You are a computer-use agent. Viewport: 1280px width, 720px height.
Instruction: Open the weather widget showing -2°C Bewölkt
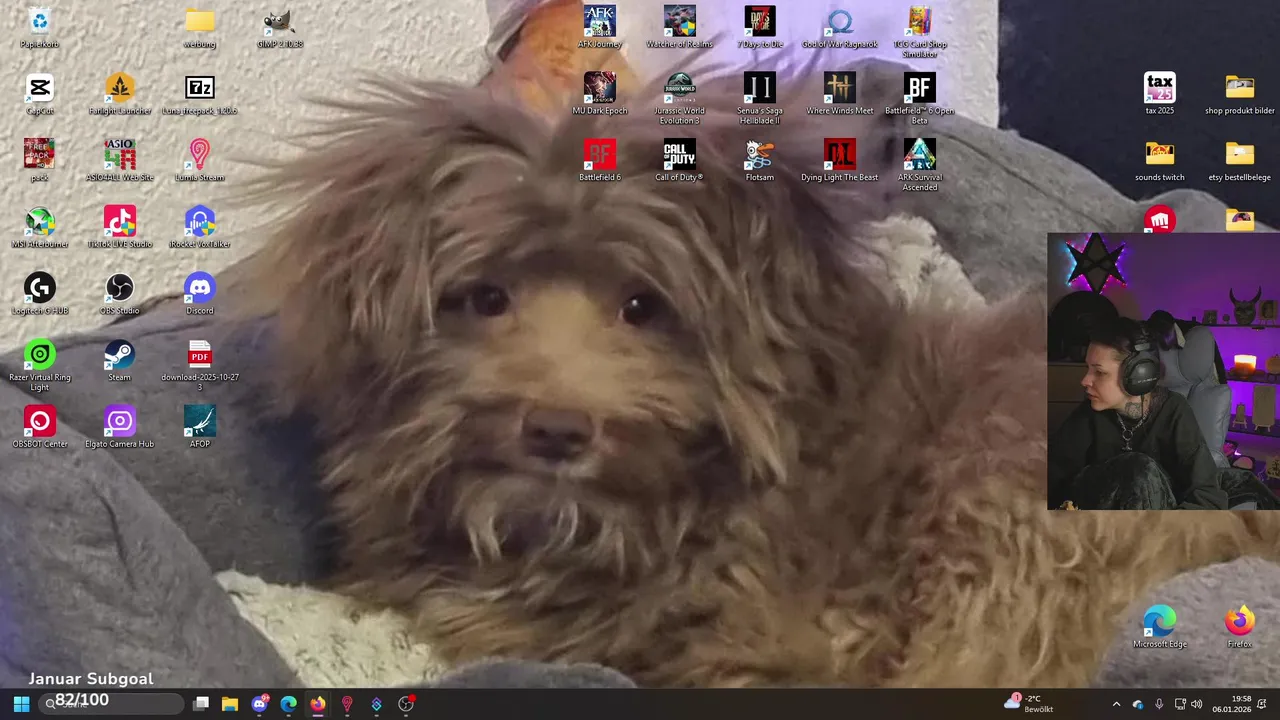point(1028,704)
